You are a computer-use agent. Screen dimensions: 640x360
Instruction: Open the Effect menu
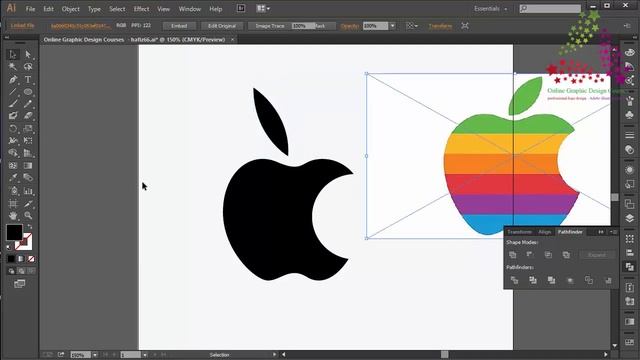click(x=141, y=9)
